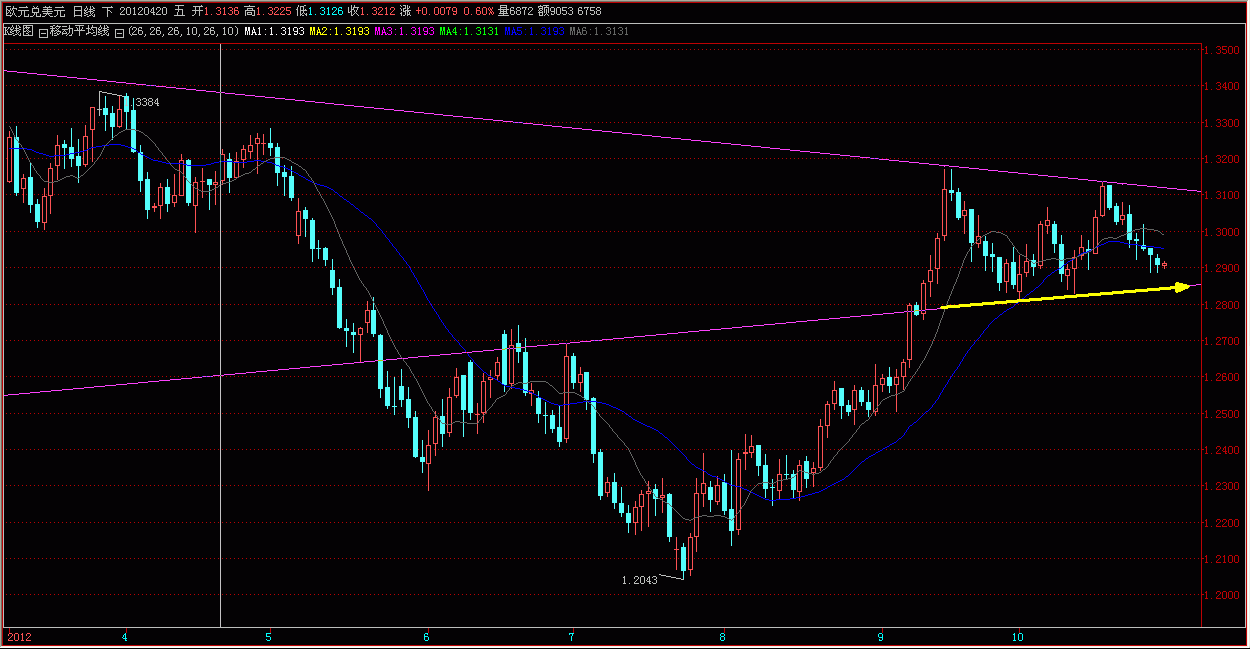Click month 4 on the time axis

point(125,636)
